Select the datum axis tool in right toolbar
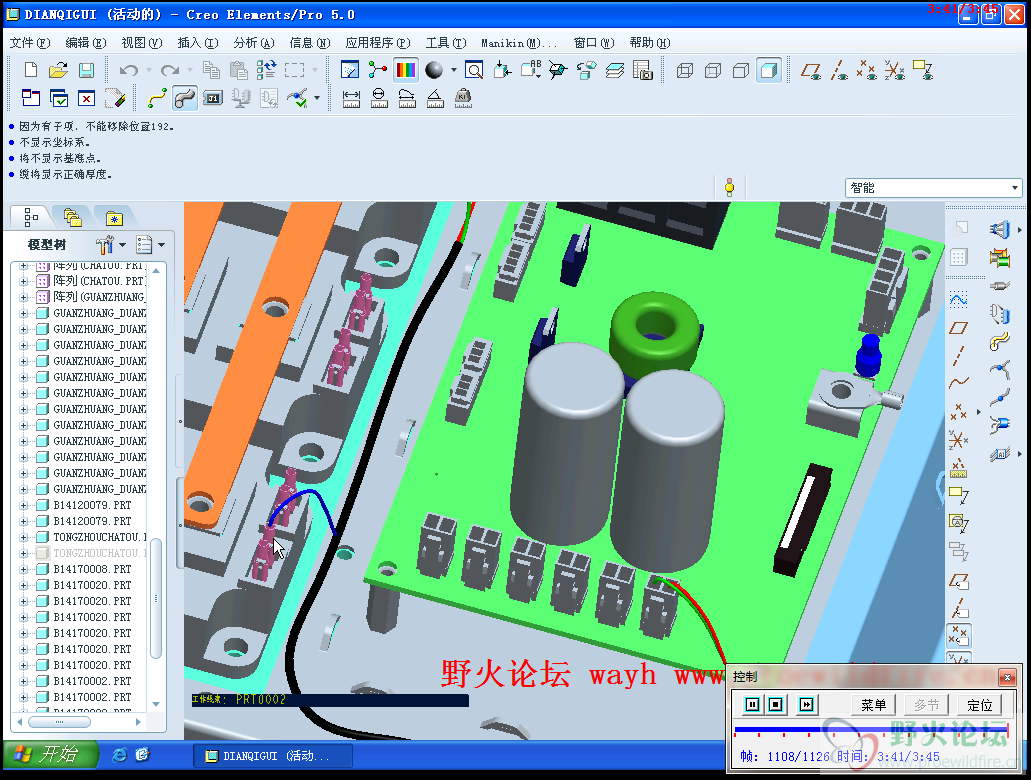Image resolution: width=1031 pixels, height=780 pixels. click(x=959, y=355)
